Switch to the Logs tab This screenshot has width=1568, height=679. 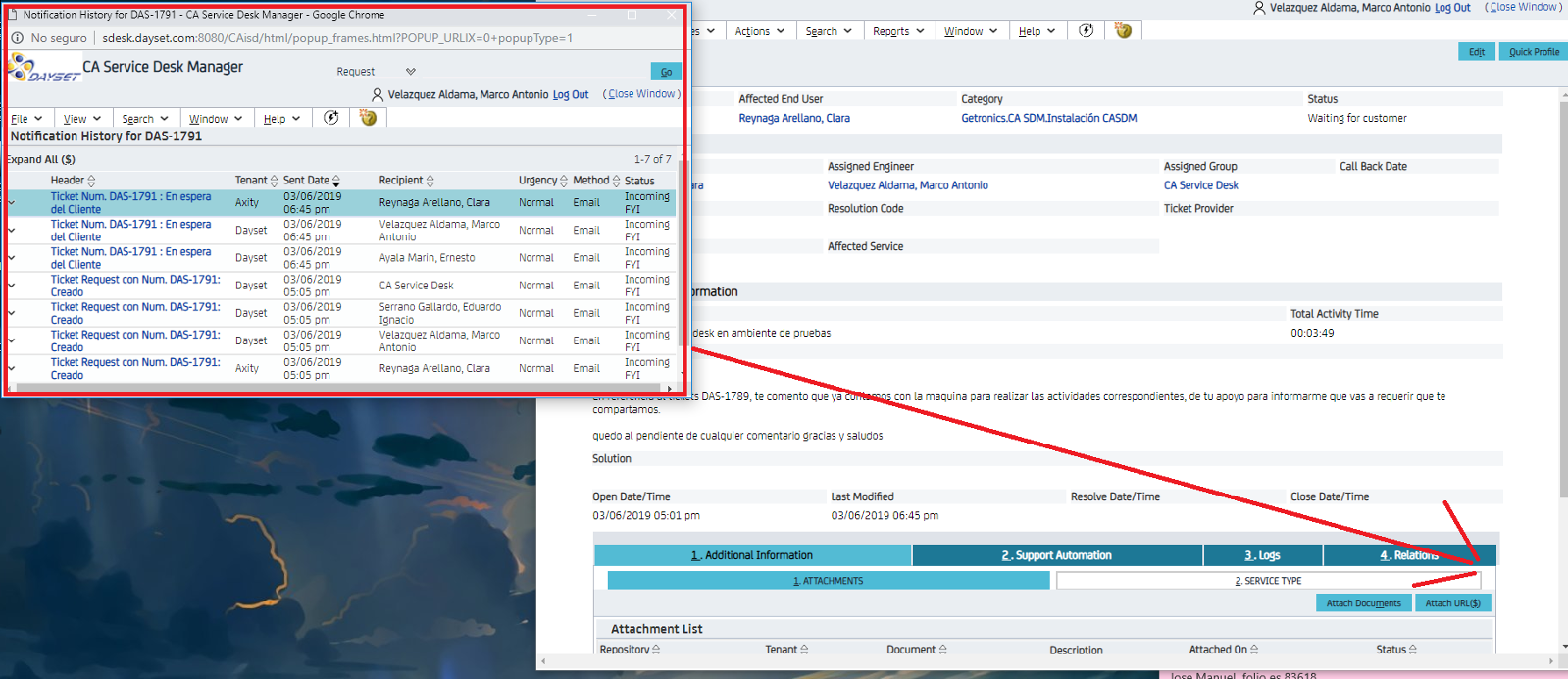point(1263,555)
